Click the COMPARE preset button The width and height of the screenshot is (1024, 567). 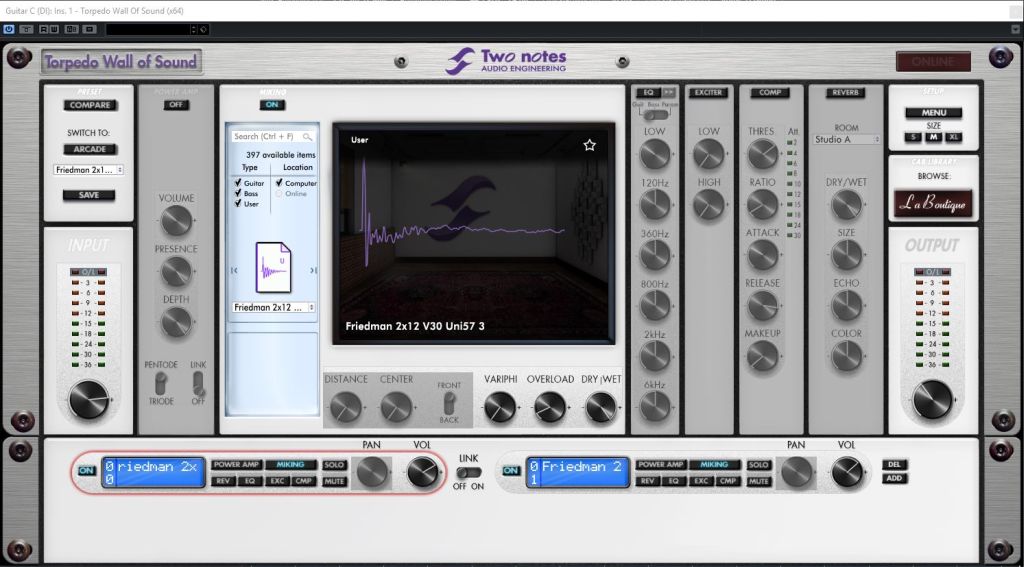[90, 105]
